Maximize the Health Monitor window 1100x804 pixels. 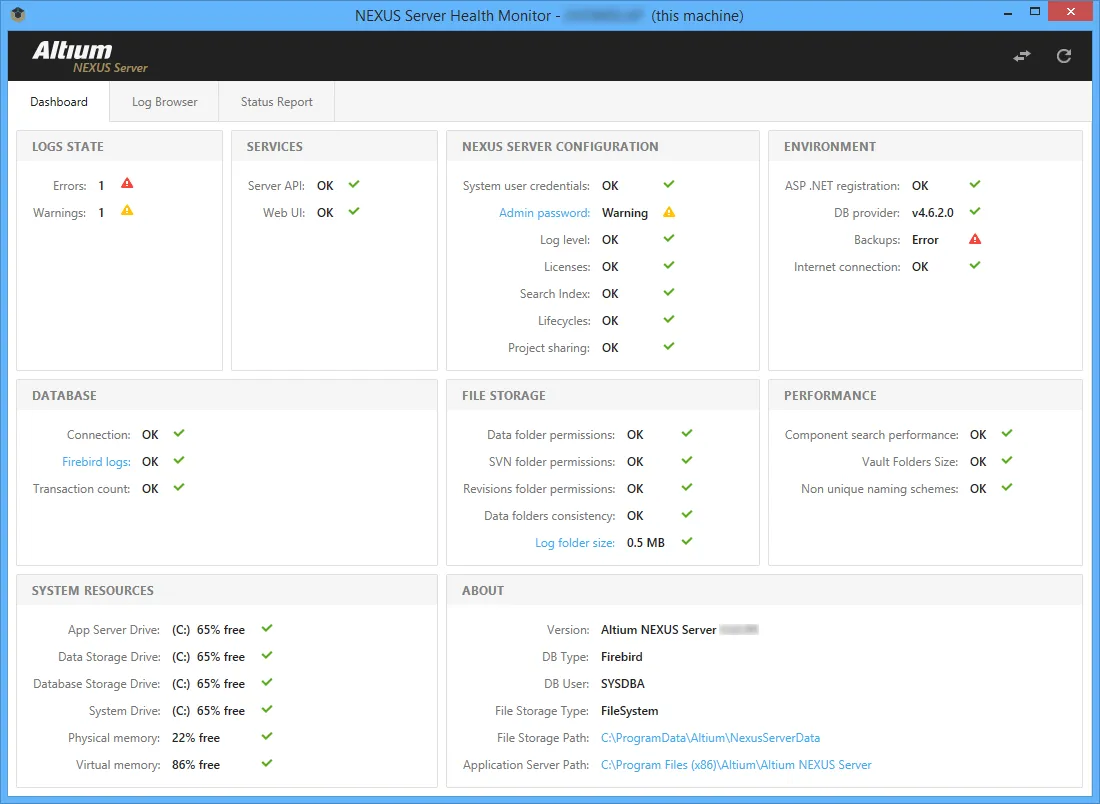tap(1035, 11)
